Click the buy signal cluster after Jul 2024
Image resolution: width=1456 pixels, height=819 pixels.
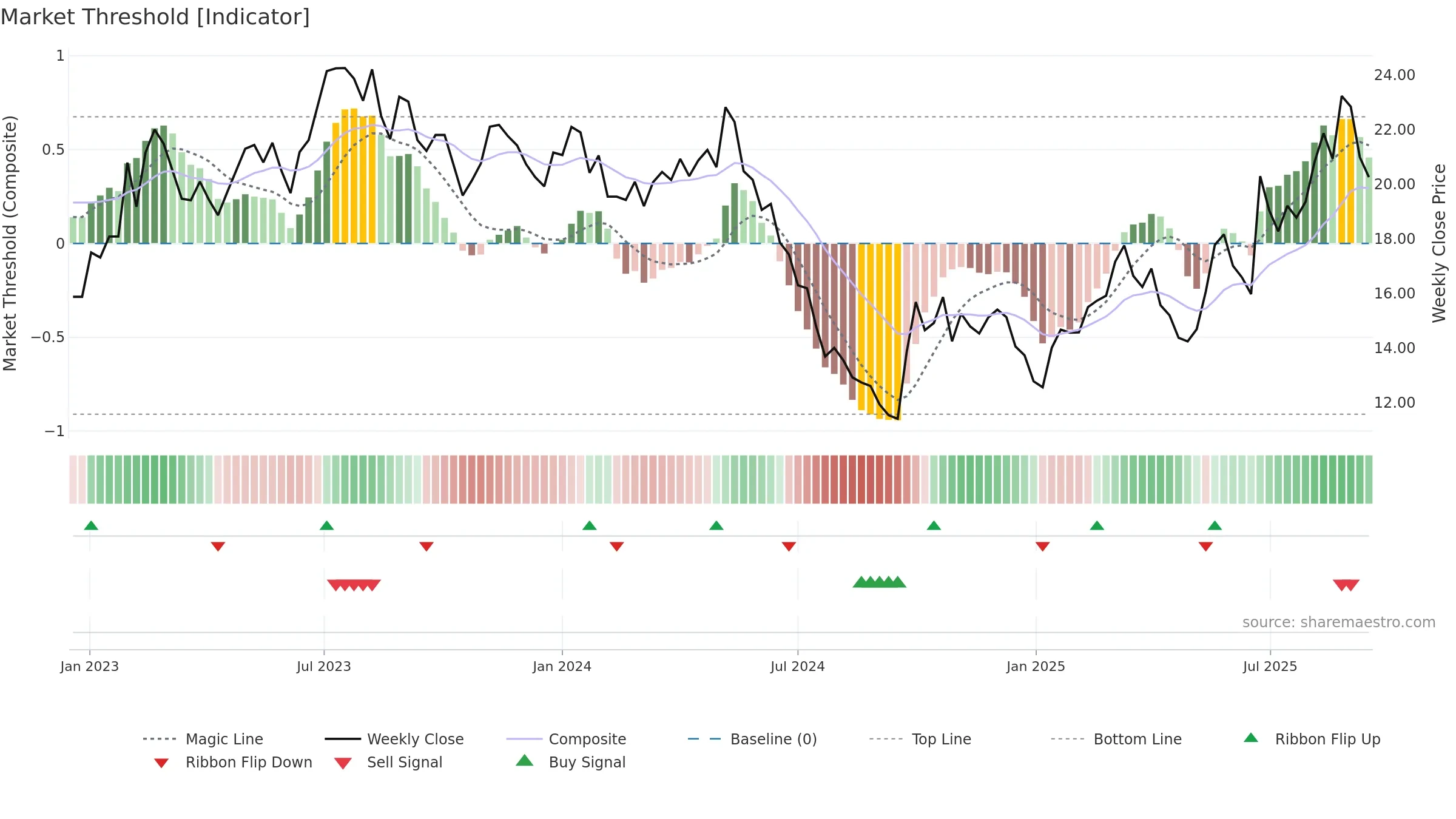pyautogui.click(x=879, y=582)
